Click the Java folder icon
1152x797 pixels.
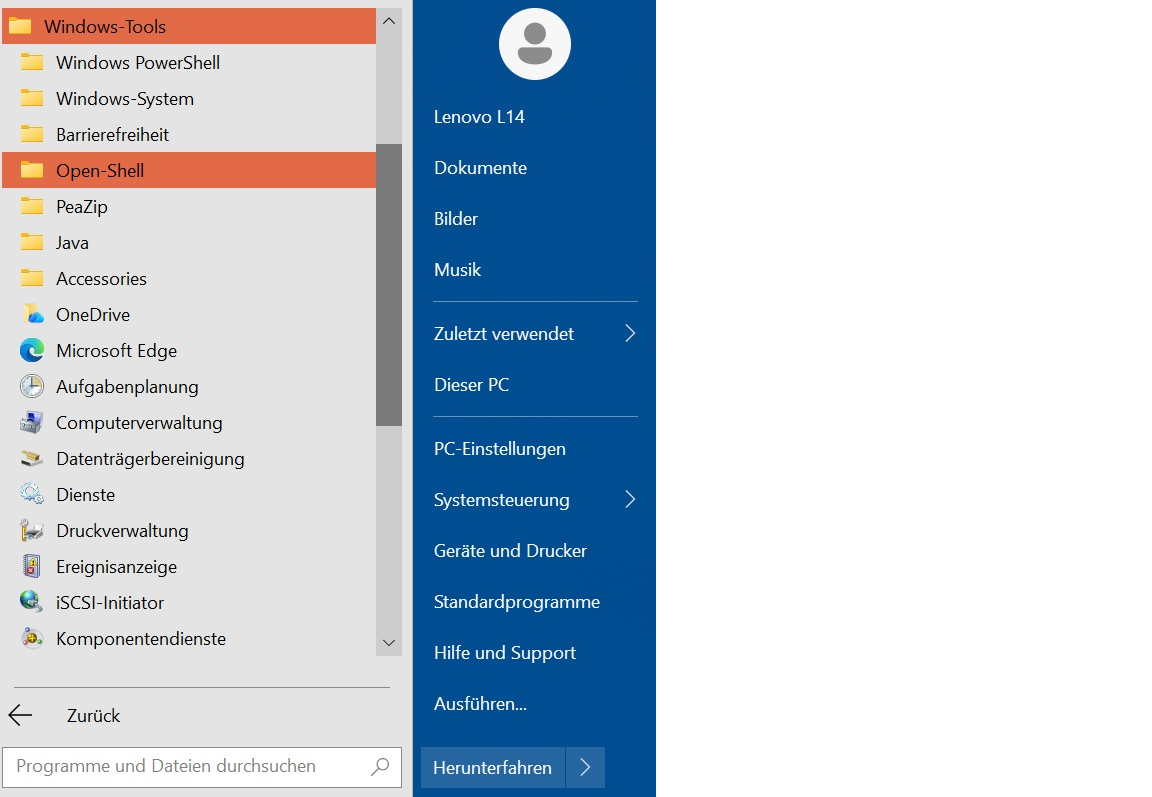tap(32, 242)
